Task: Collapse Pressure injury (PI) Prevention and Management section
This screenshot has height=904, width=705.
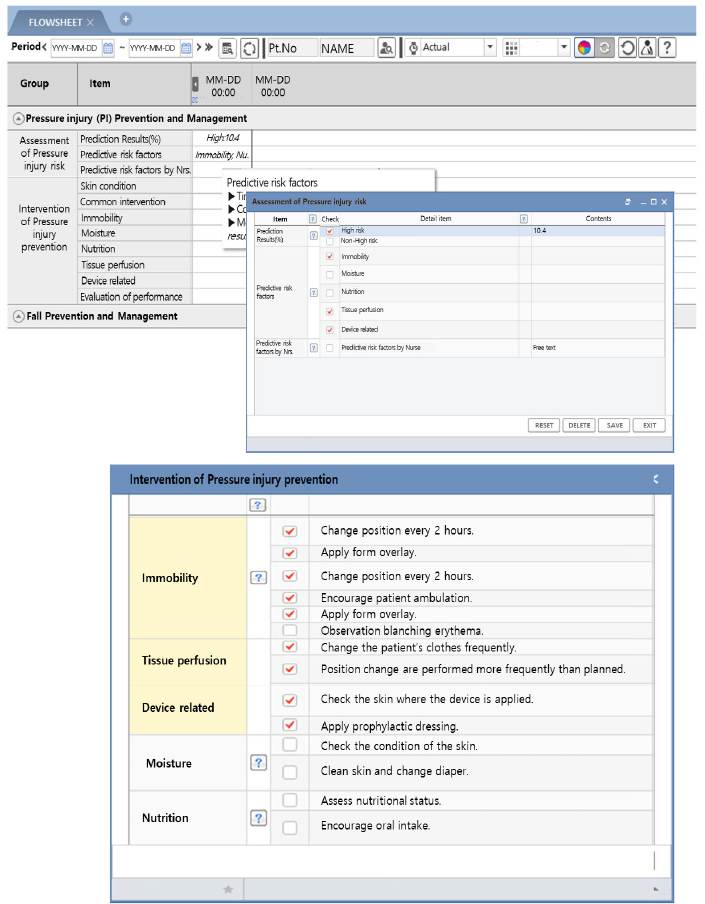Action: (x=18, y=119)
